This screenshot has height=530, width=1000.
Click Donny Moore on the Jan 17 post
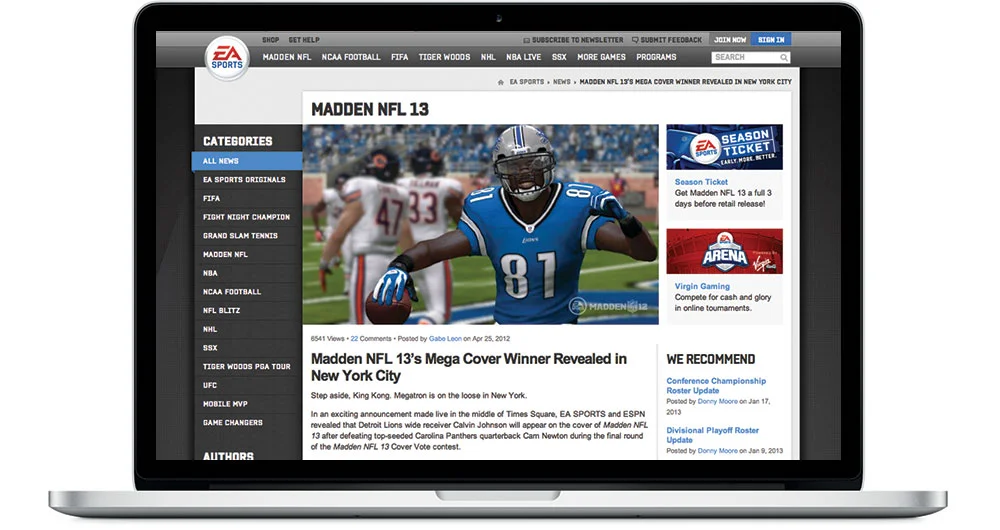click(x=717, y=402)
